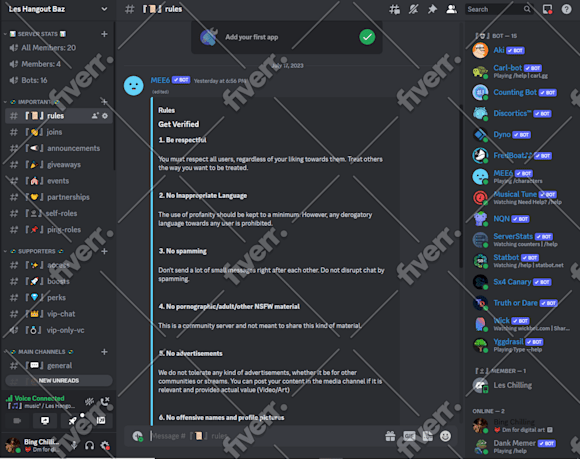The height and width of the screenshot is (459, 580).
Task: Join the vip-only-vc voice channel
Action: tap(59, 330)
